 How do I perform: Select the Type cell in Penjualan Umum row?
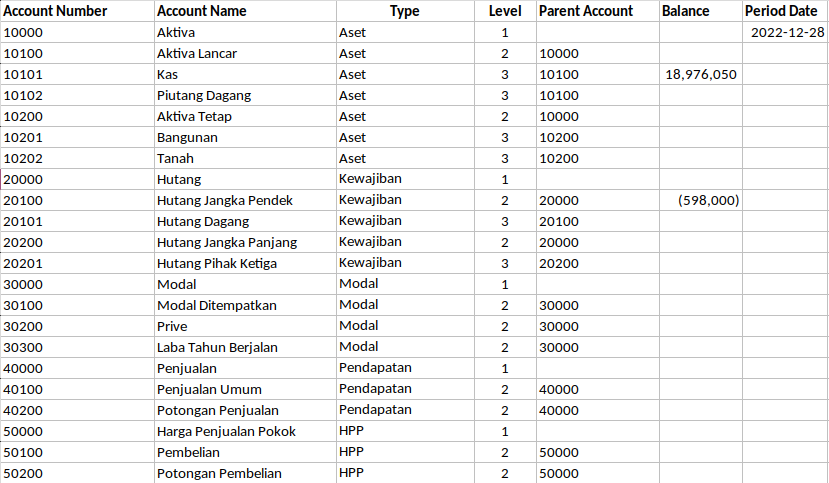pos(405,389)
